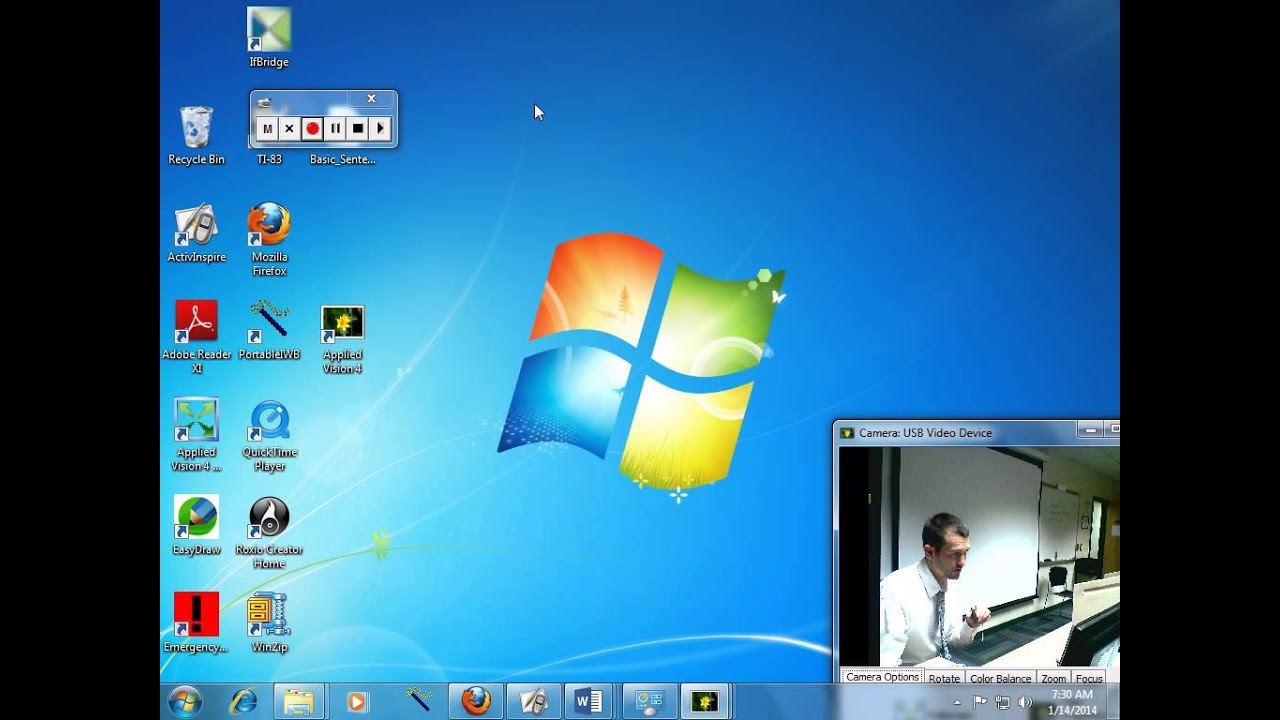This screenshot has height=720, width=1280.
Task: Open the Color Balance tab
Action: [x=1000, y=678]
